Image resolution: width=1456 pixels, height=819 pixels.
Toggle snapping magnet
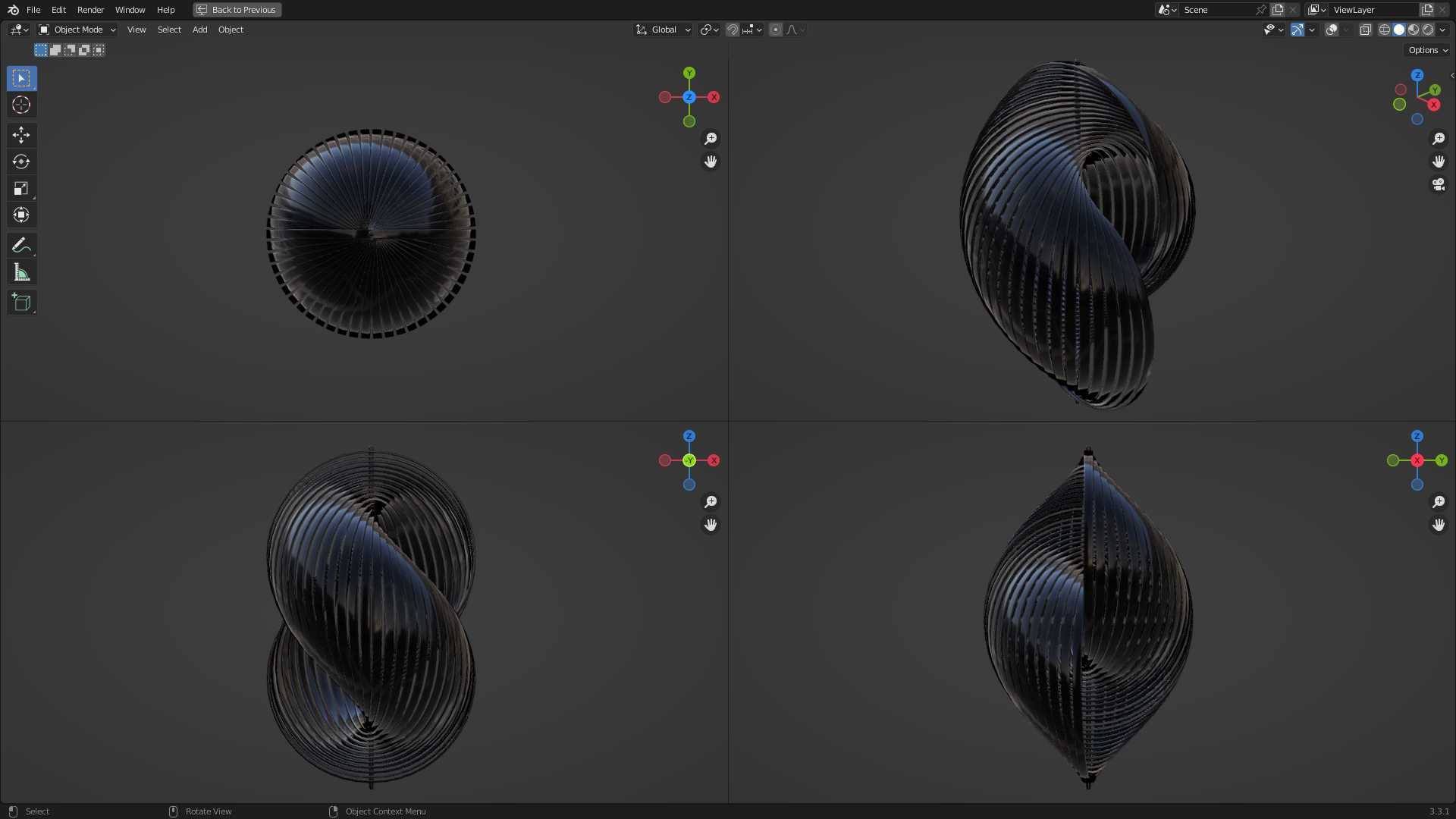coord(733,30)
